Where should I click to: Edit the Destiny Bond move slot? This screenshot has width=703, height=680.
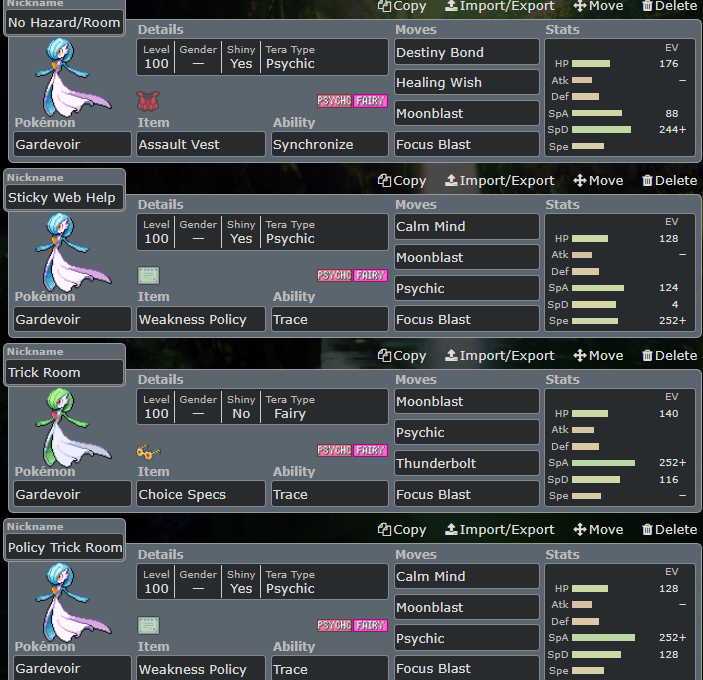click(467, 52)
